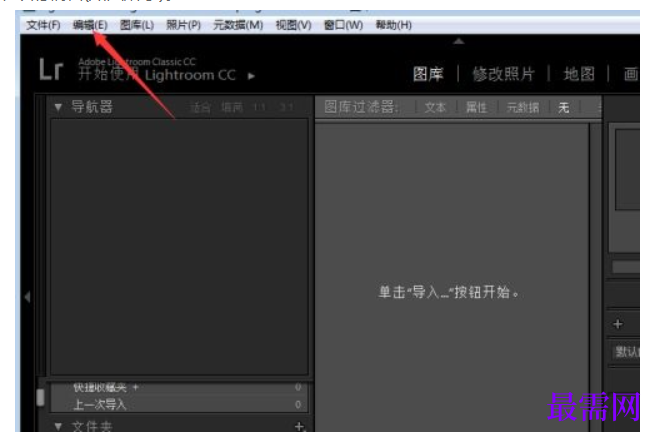Click the plus icon in right panel
This screenshot has height=438, width=659.
click(618, 324)
